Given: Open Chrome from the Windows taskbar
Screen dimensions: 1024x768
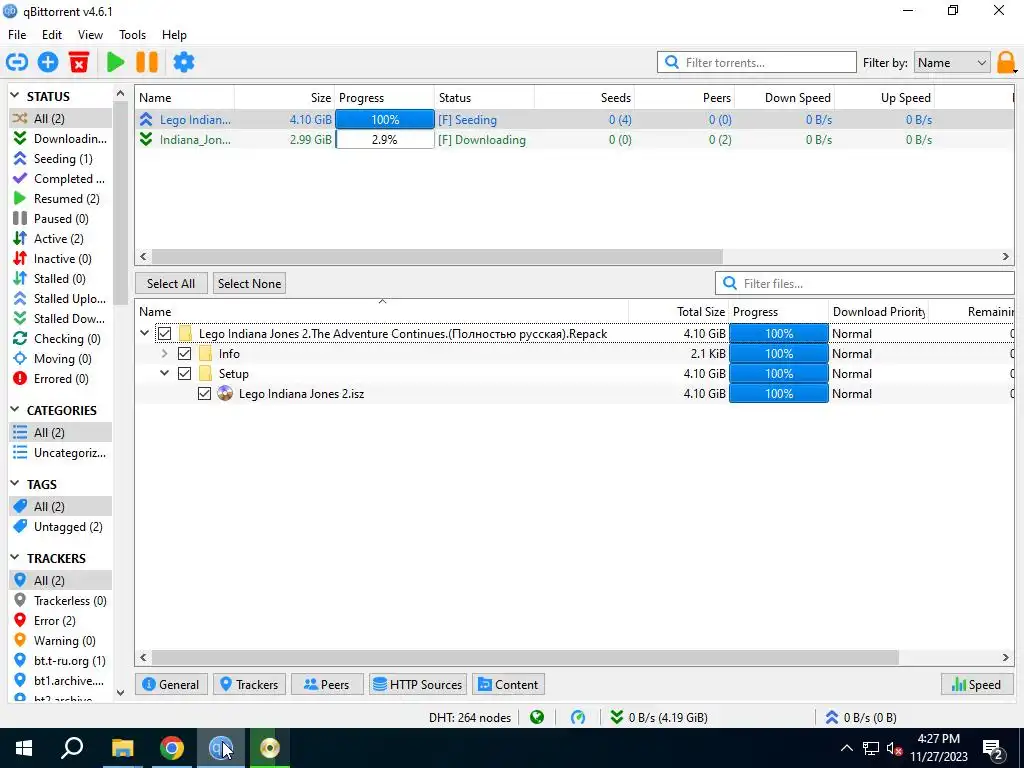Looking at the screenshot, I should (x=172, y=748).
